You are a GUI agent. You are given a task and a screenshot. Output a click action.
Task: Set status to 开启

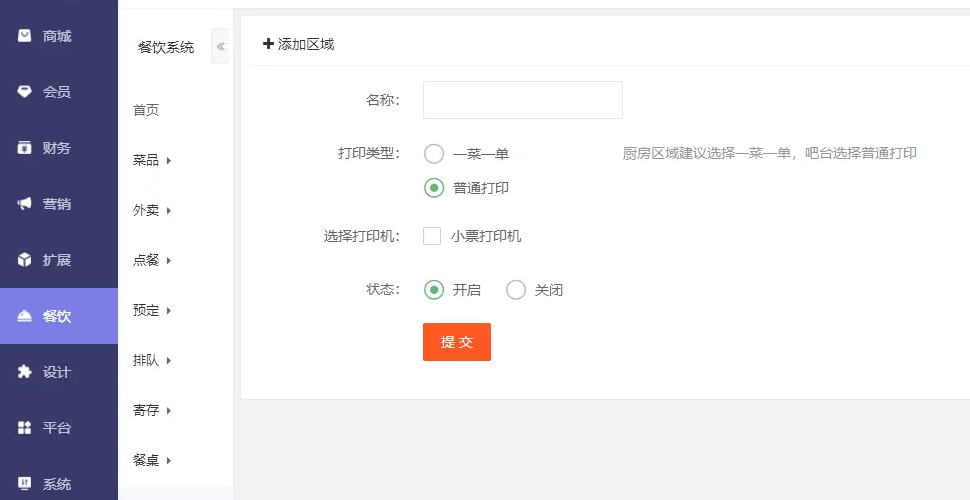pos(434,290)
